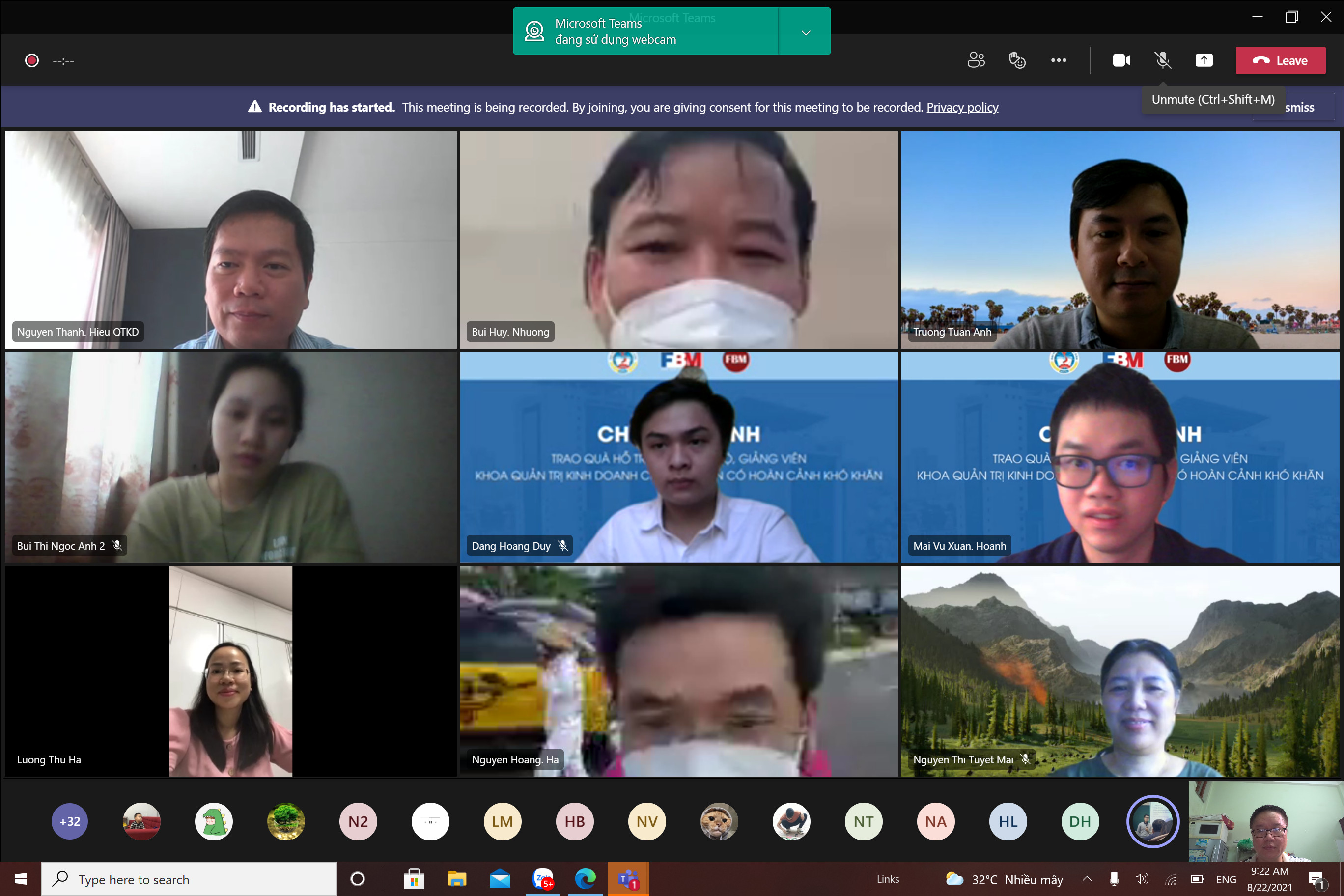Click the HB participant avatar

[575, 821]
